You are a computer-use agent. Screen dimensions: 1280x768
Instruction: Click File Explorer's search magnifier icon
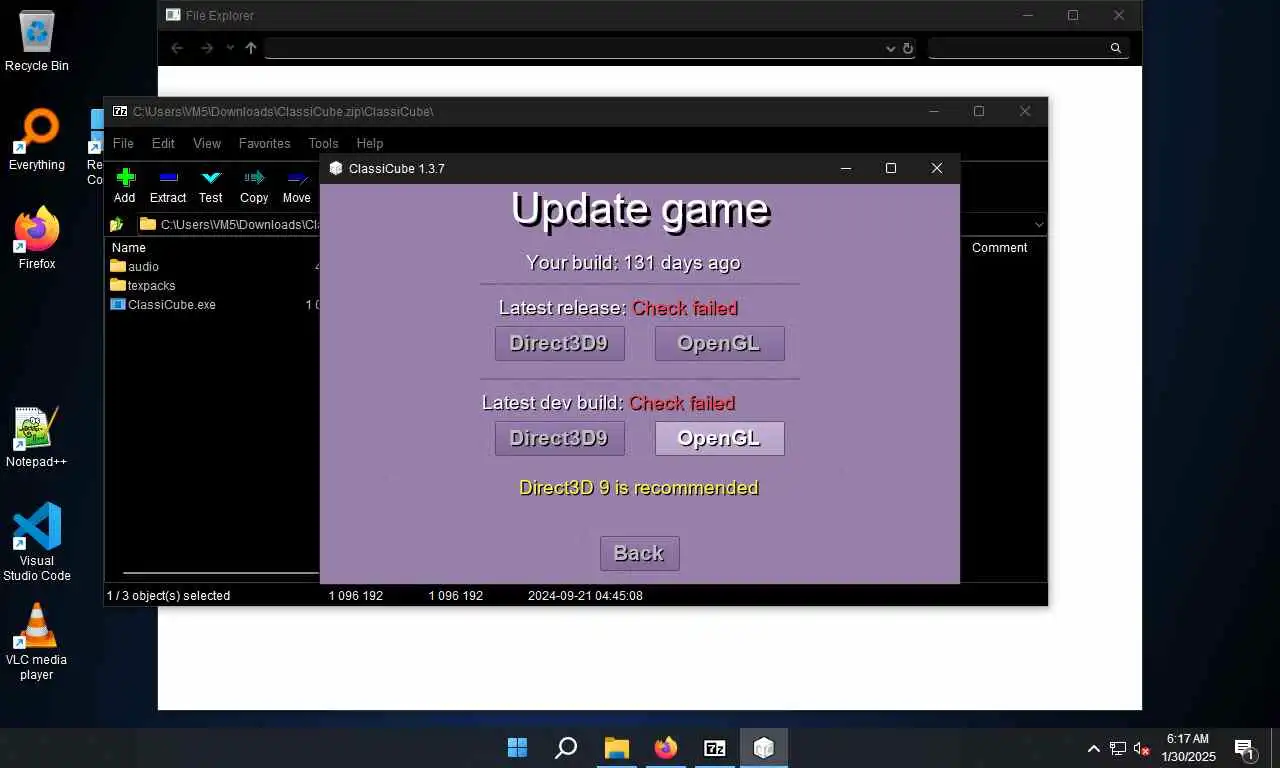1116,48
